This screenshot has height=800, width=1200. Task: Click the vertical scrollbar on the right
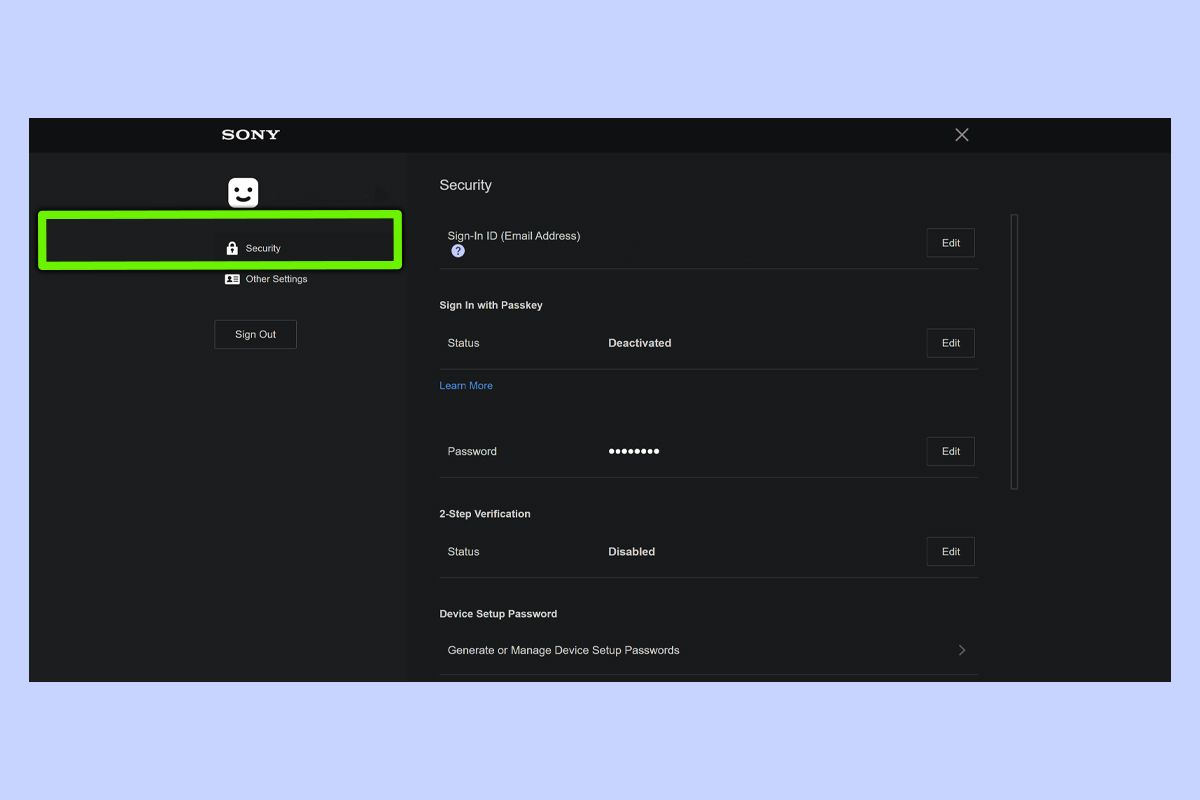1014,350
